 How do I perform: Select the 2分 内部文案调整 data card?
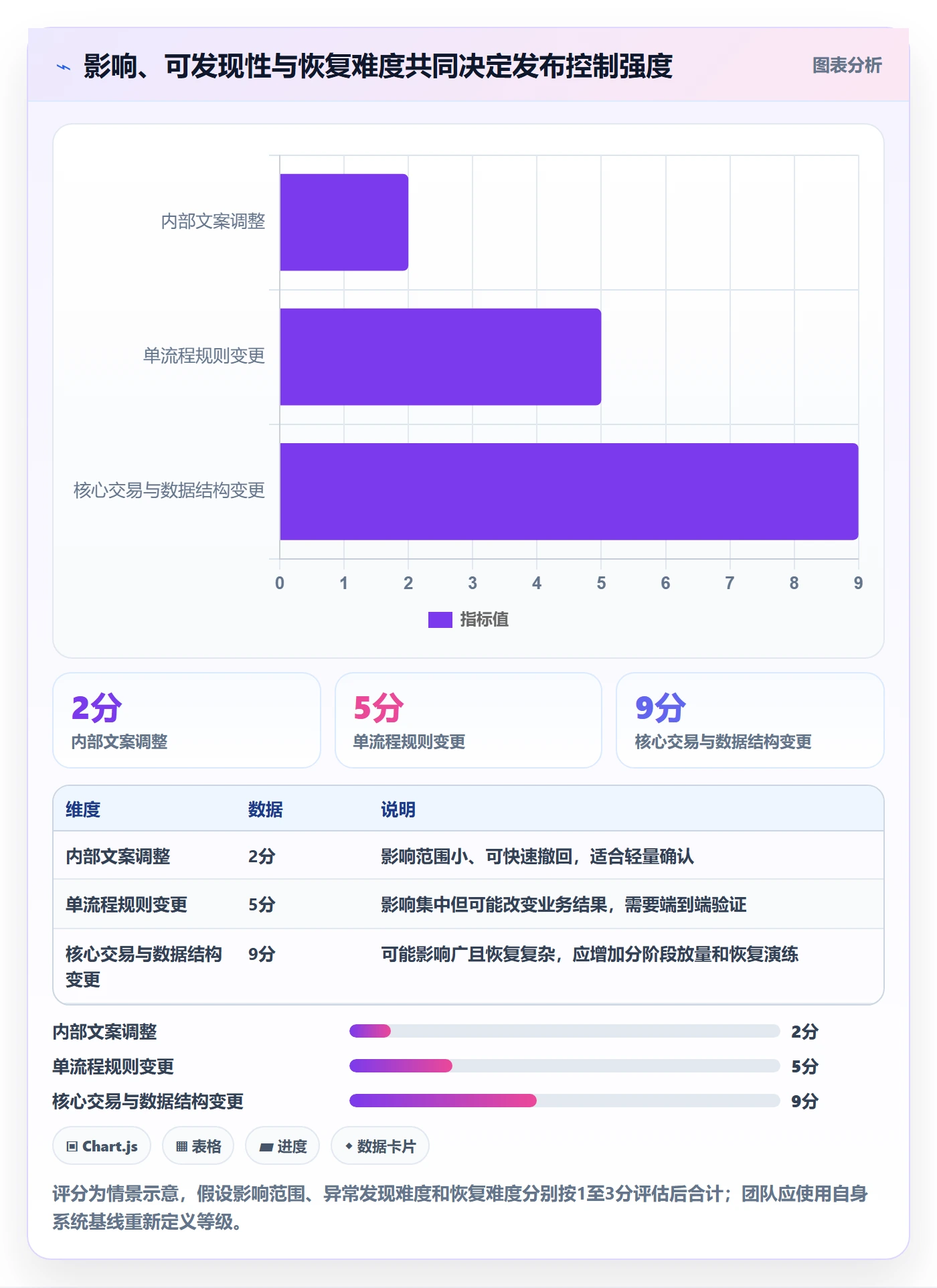(187, 720)
